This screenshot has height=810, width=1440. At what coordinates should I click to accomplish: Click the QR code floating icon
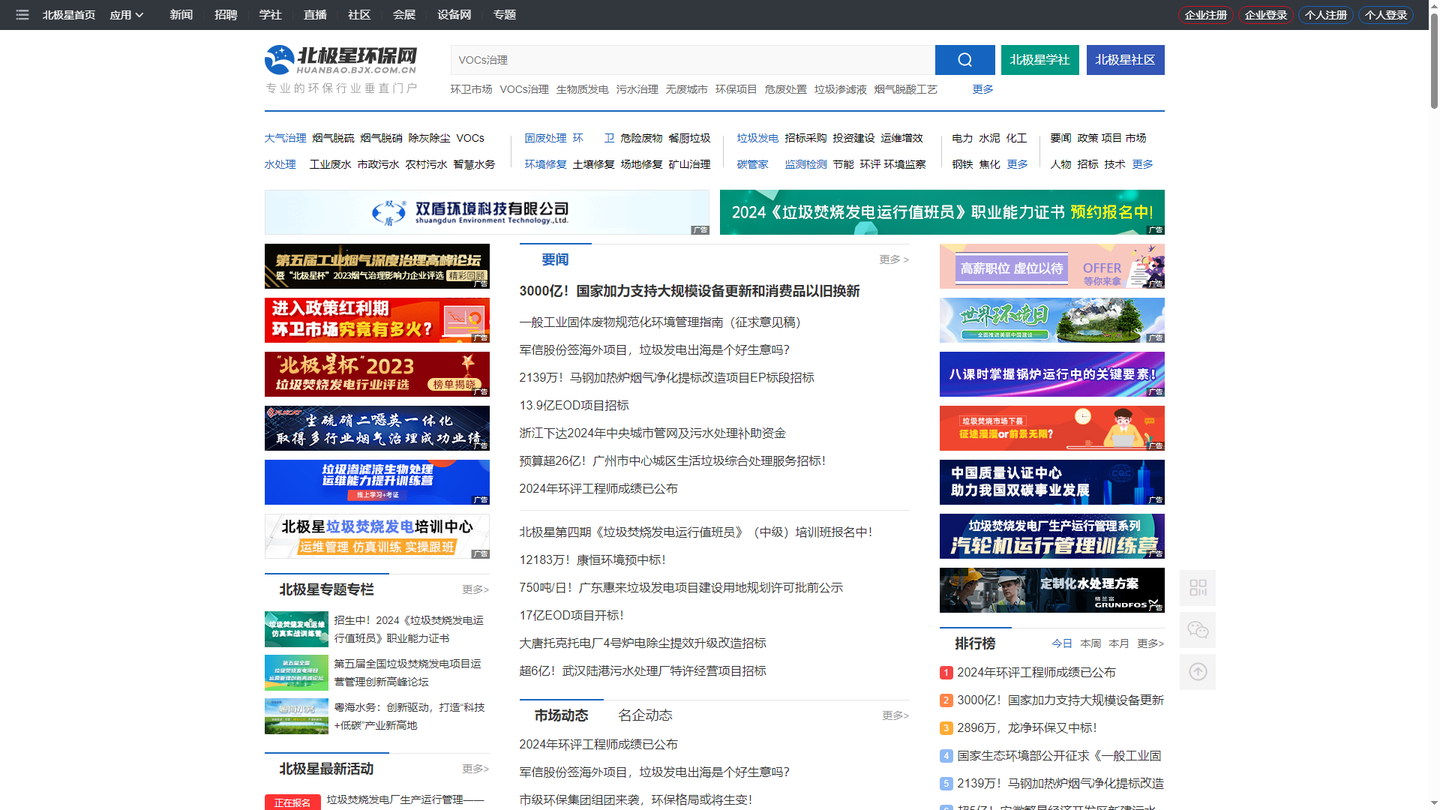coord(1198,588)
